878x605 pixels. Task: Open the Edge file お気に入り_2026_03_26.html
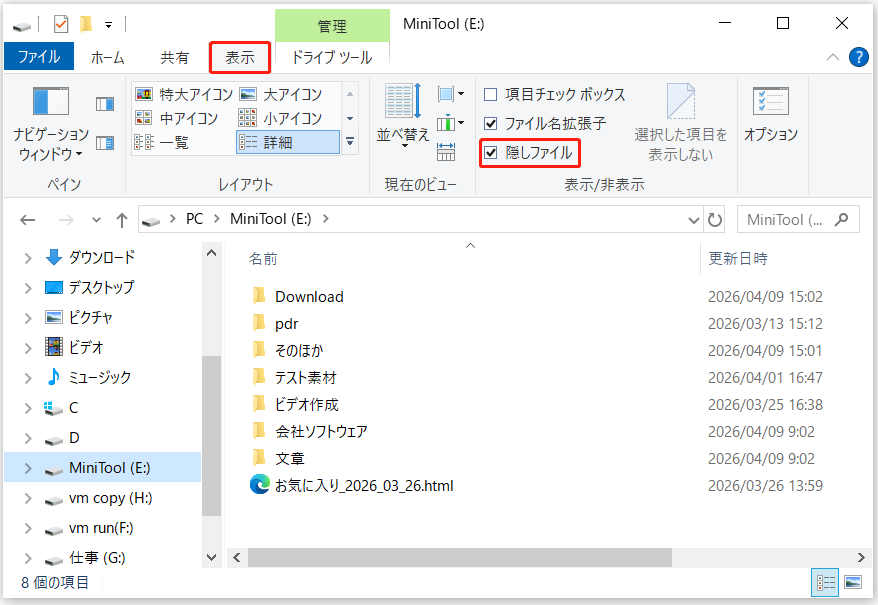click(364, 486)
